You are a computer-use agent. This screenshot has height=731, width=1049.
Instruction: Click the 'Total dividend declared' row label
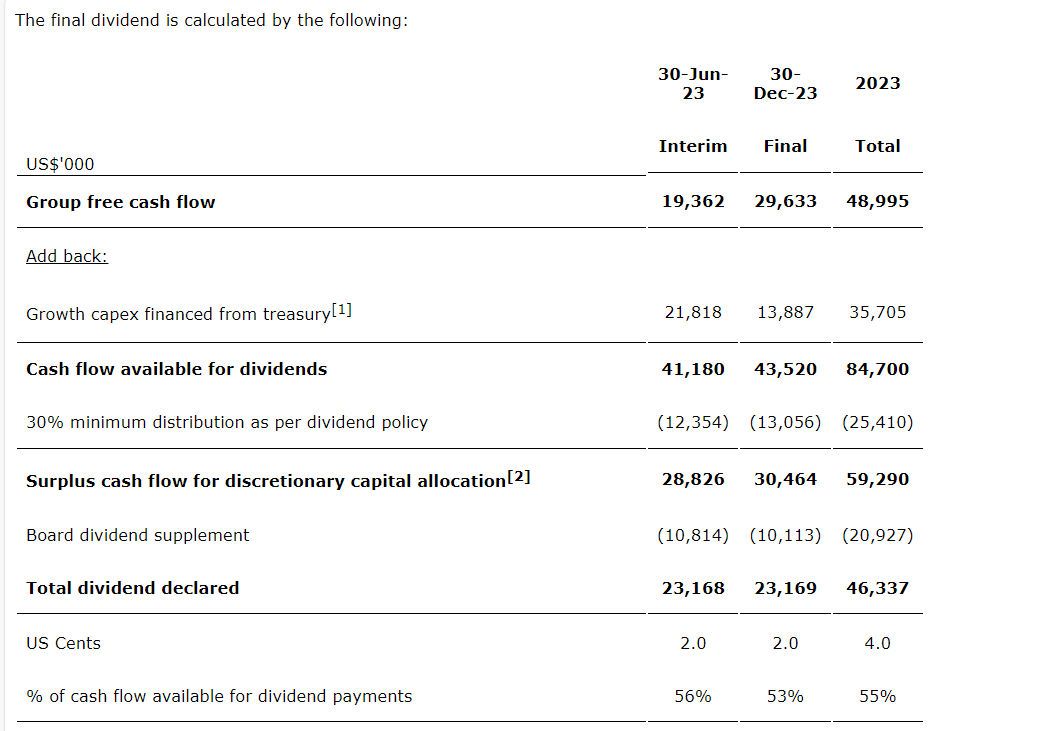click(133, 588)
